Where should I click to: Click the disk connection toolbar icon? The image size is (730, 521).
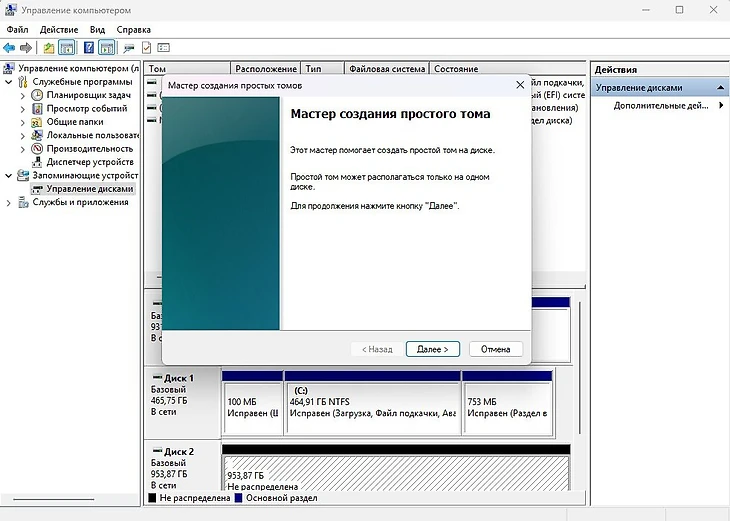point(129,47)
